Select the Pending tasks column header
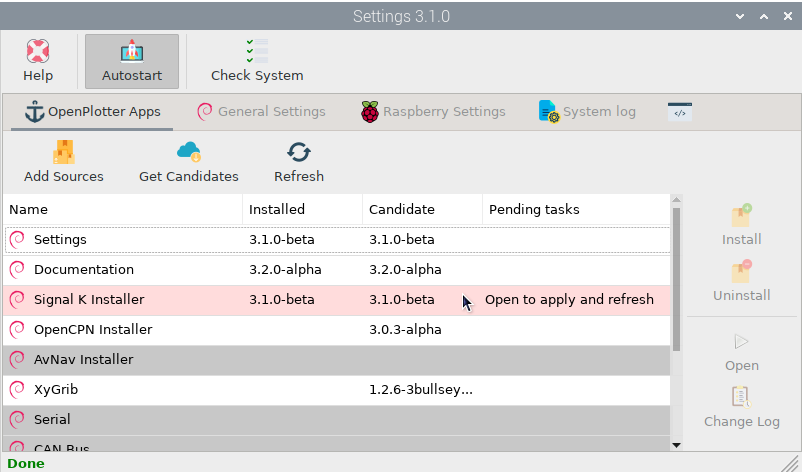The image size is (802, 474). [576, 210]
